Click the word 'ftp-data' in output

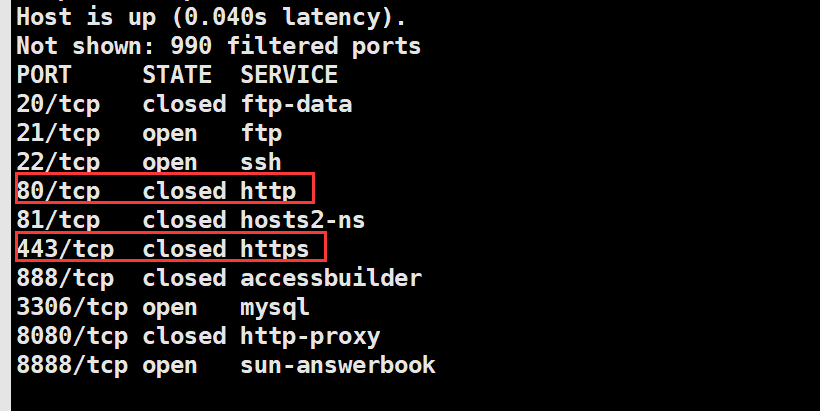297,105
